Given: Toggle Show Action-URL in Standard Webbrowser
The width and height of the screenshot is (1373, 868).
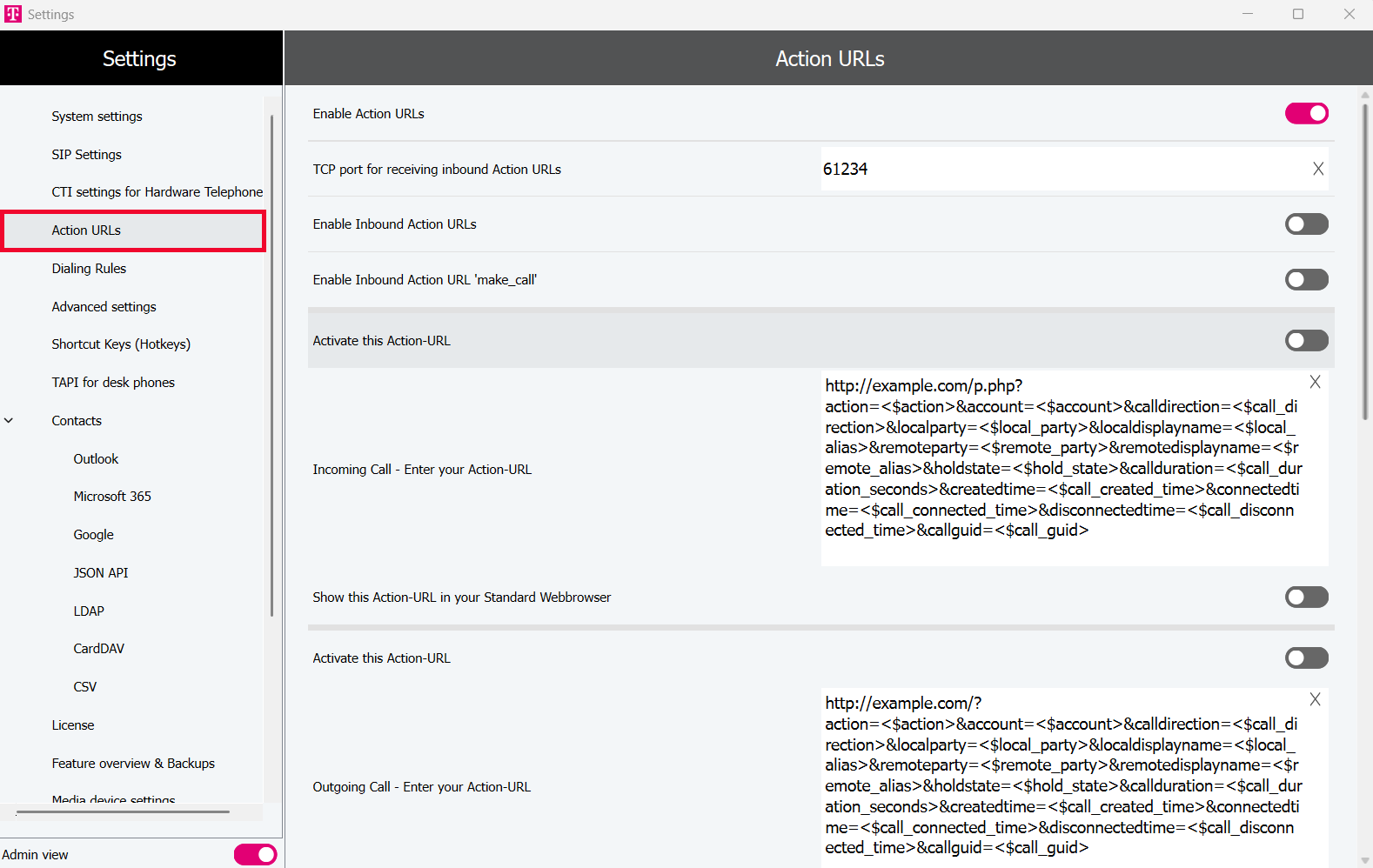Looking at the screenshot, I should pos(1306,598).
